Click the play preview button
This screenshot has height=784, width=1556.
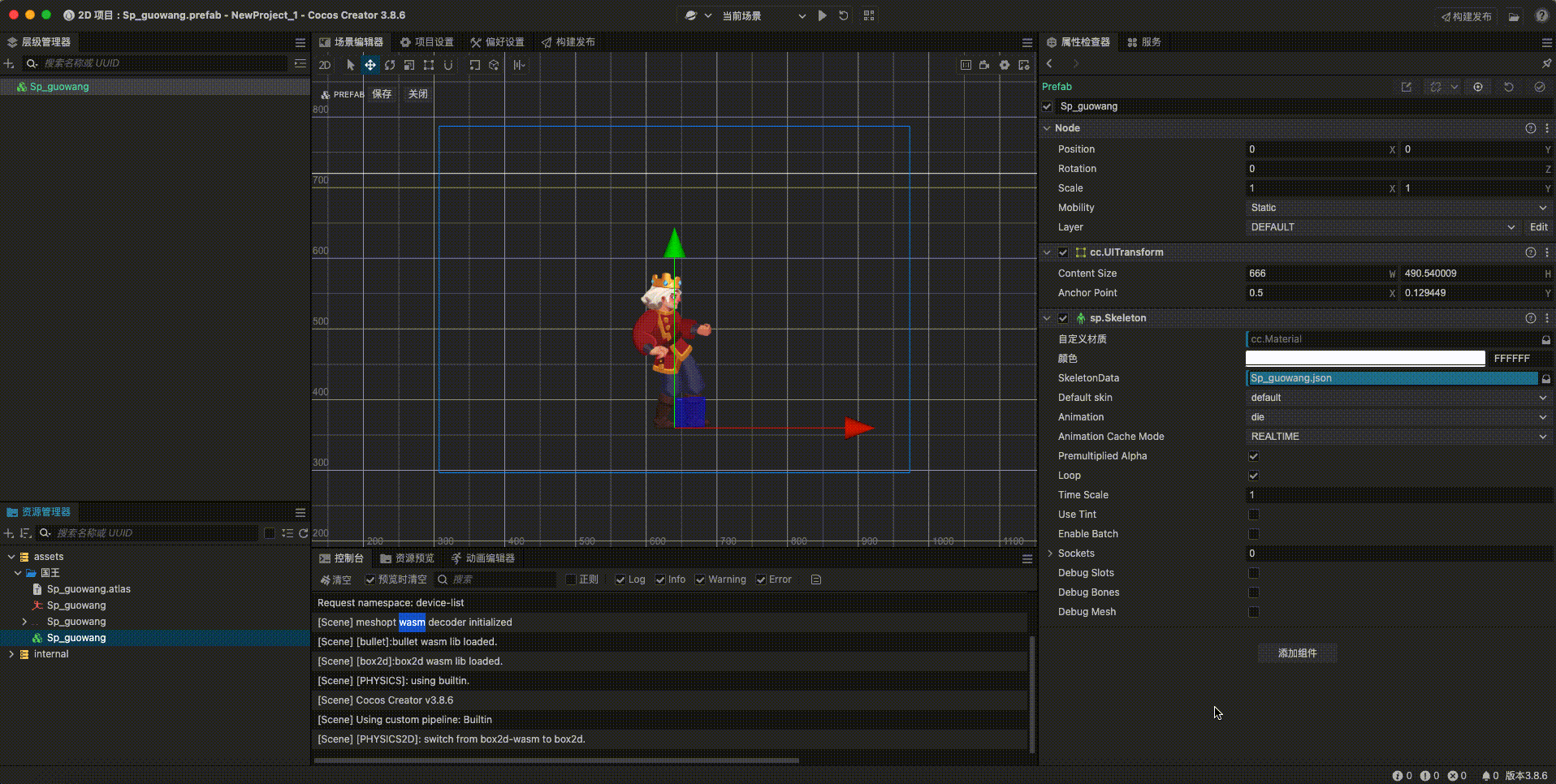click(822, 15)
